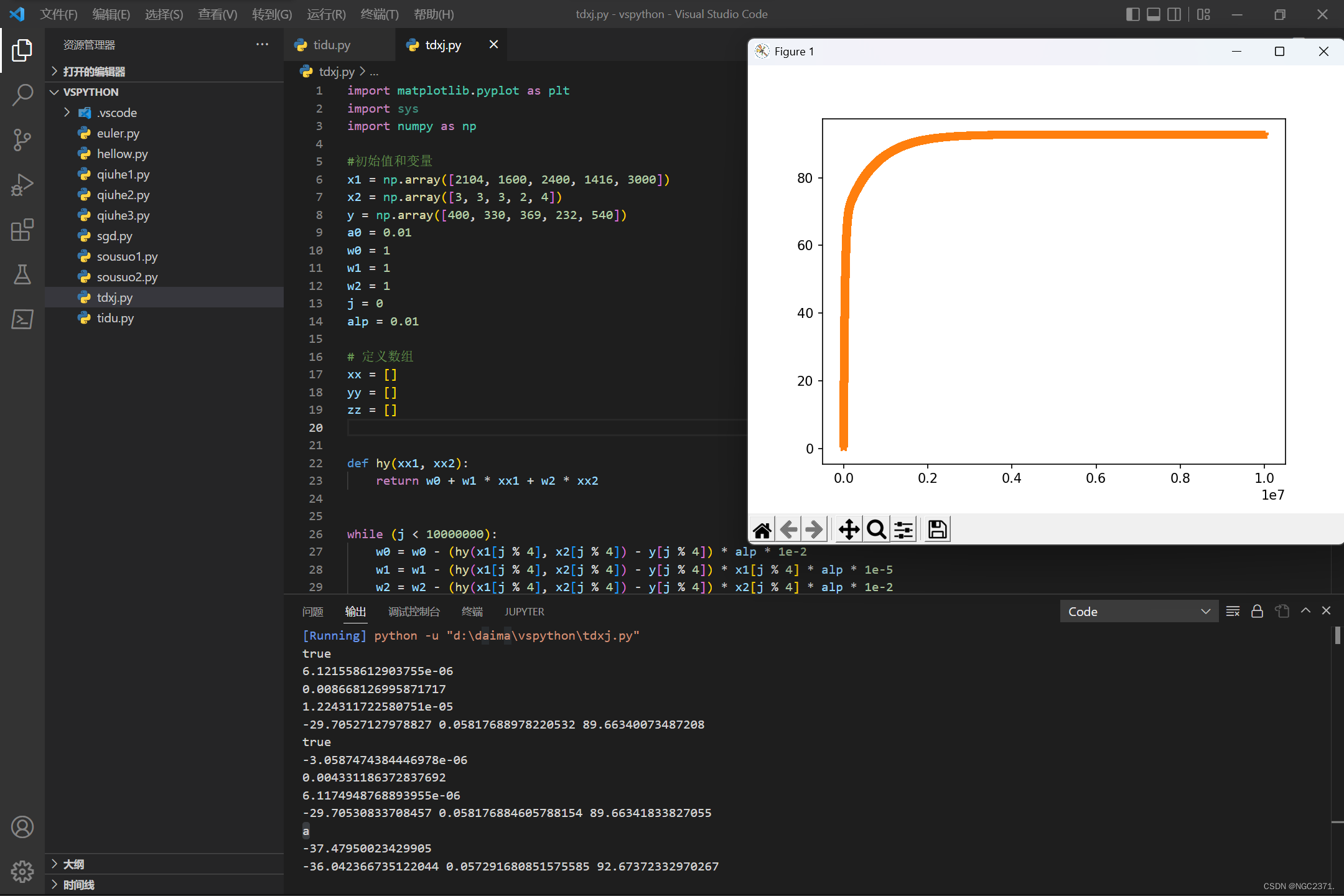Open the 终端(T) menu
Image resolution: width=1344 pixels, height=896 pixels.
tap(380, 14)
